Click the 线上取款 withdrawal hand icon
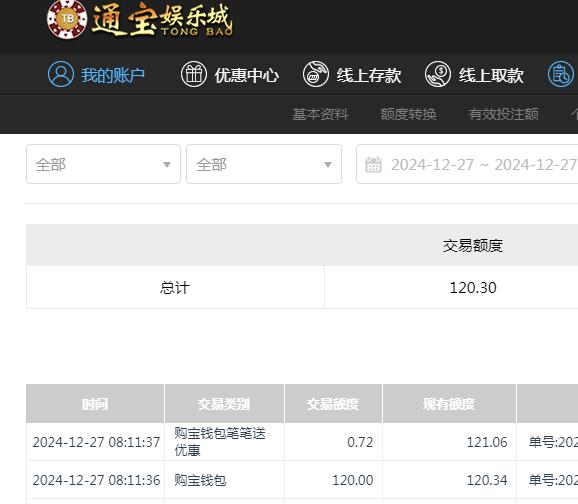578x504 pixels. click(x=438, y=74)
